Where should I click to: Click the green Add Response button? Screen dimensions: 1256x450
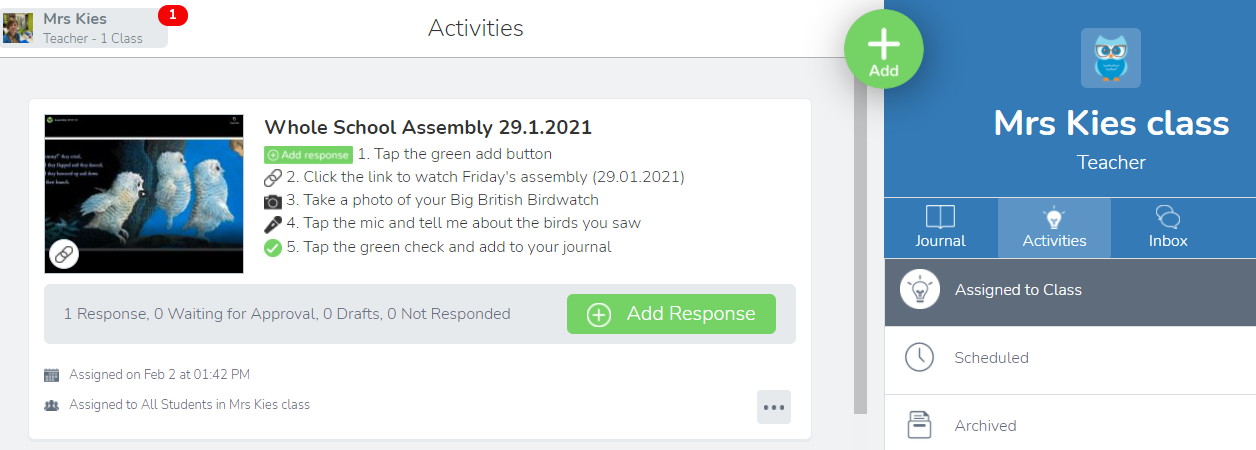click(671, 314)
